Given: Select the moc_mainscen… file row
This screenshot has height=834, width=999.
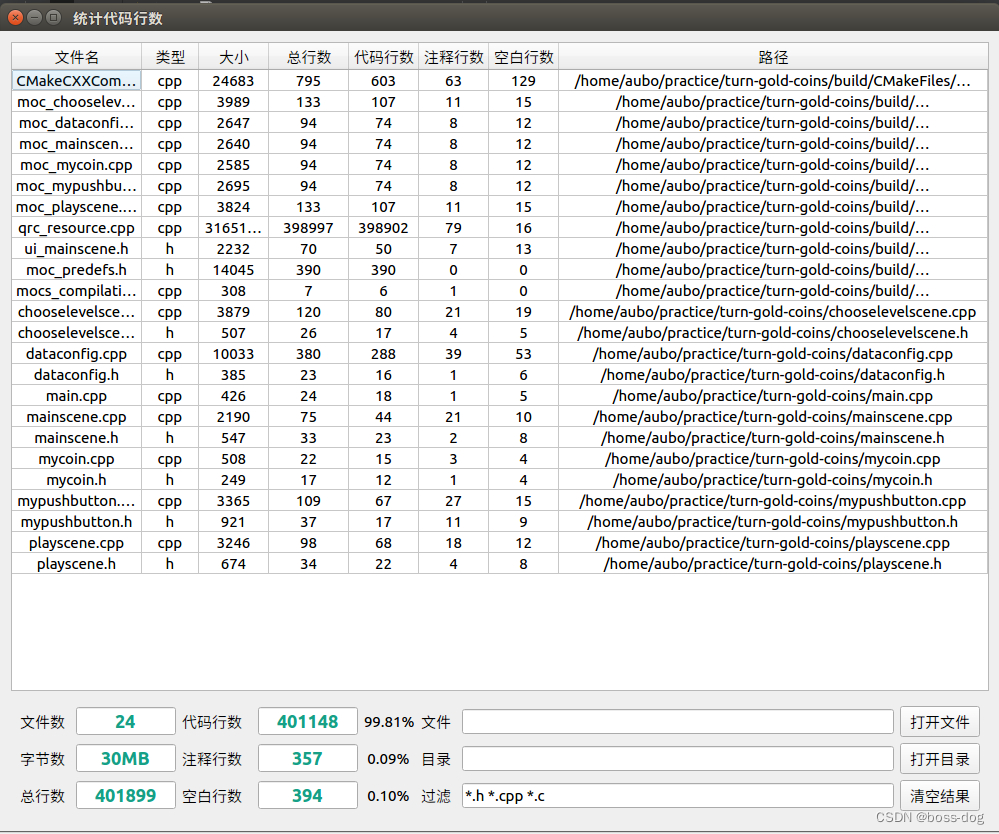Looking at the screenshot, I should coord(500,144).
